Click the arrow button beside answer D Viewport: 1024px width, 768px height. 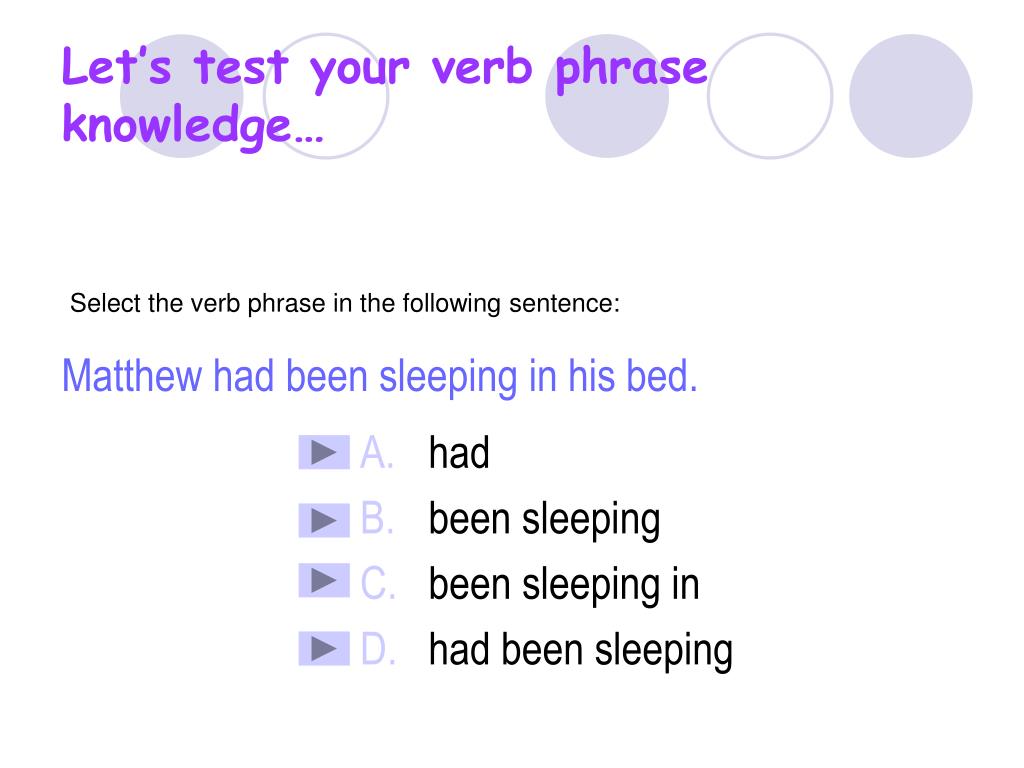(x=324, y=648)
